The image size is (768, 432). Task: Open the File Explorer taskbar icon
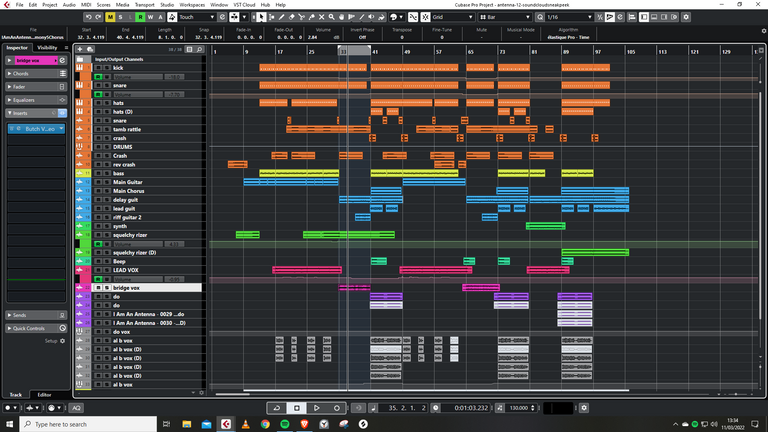[x=187, y=424]
